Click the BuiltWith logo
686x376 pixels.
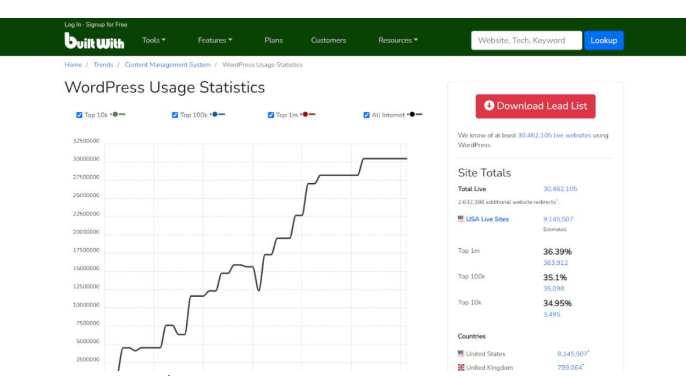pyautogui.click(x=94, y=41)
